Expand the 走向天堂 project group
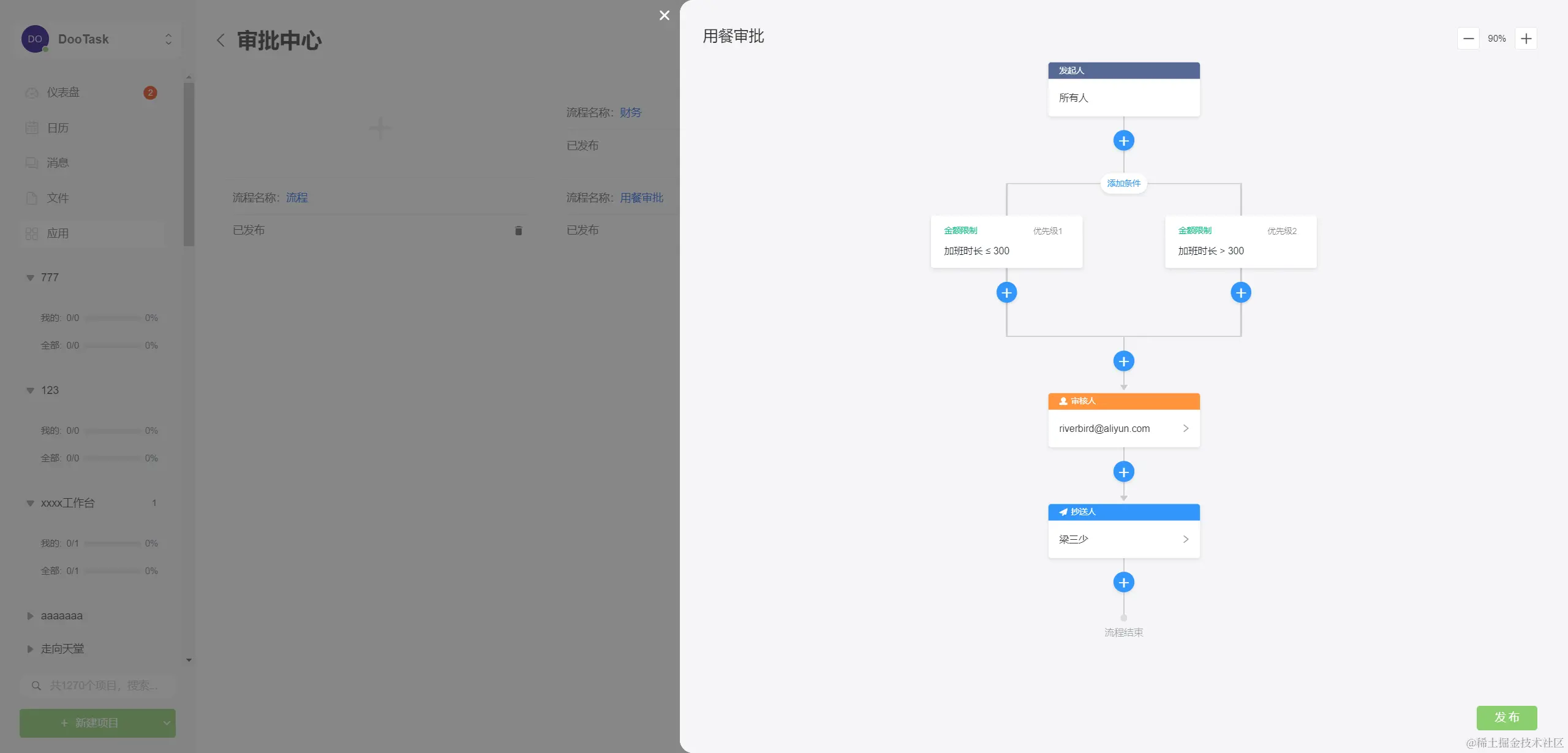This screenshot has height=753, width=1568. [30, 649]
